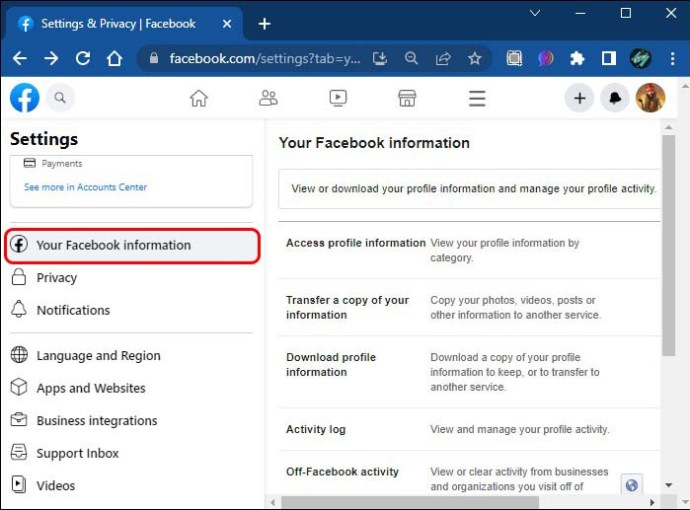Open the Watch video icon
The image size is (690, 510).
tap(338, 98)
